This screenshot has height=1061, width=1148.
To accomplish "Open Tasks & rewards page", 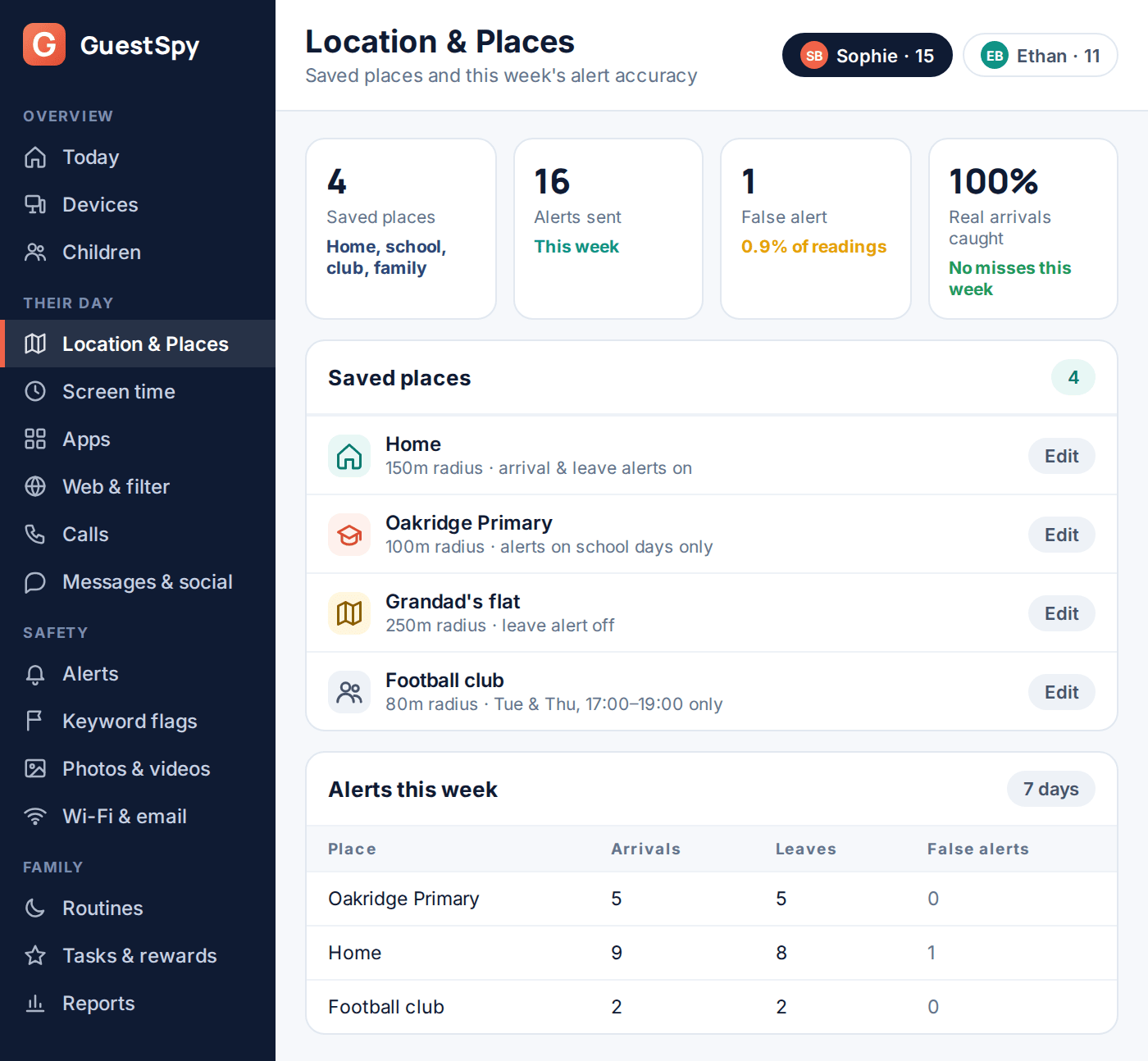I will pyautogui.click(x=138, y=956).
